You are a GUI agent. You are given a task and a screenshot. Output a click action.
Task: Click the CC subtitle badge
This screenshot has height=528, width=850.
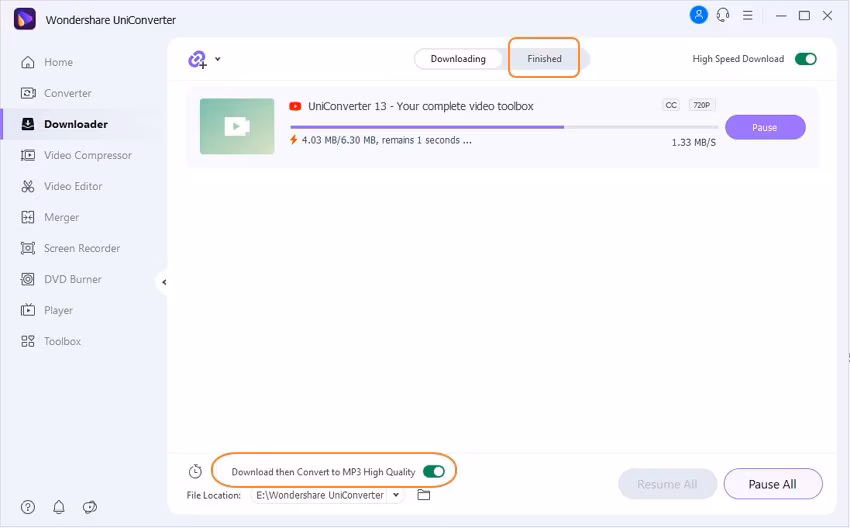[x=671, y=105]
